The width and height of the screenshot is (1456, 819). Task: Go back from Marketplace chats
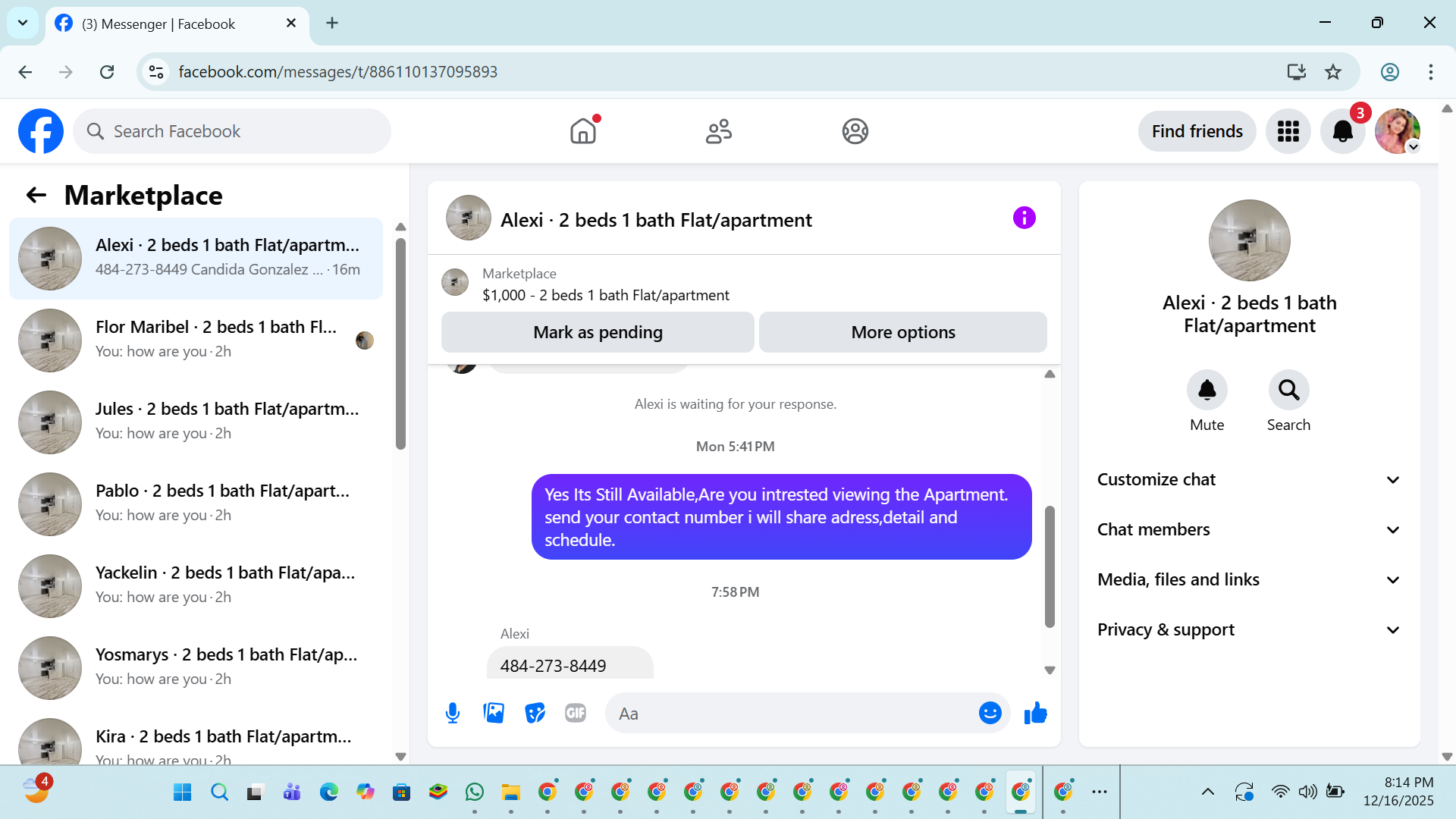(36, 196)
